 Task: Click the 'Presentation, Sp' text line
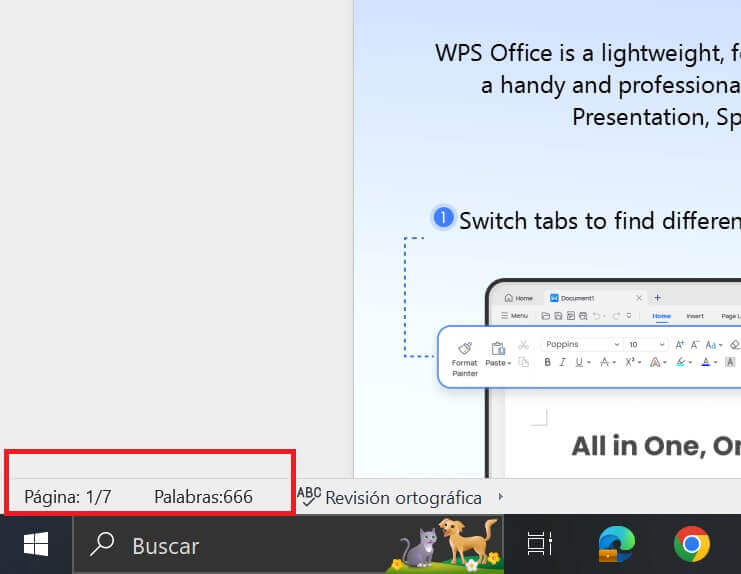coord(656,117)
